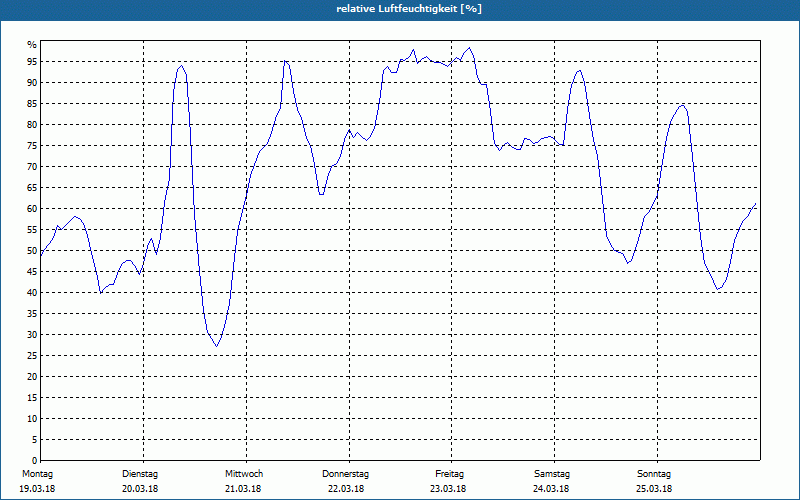Click the "25" y-axis value
800x500 pixels.
tap(32, 356)
